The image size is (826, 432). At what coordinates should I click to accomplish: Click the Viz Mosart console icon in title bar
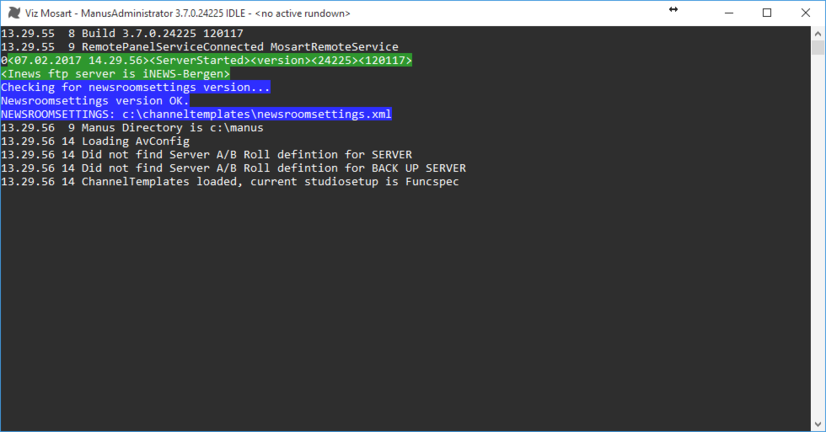pyautogui.click(x=13, y=13)
